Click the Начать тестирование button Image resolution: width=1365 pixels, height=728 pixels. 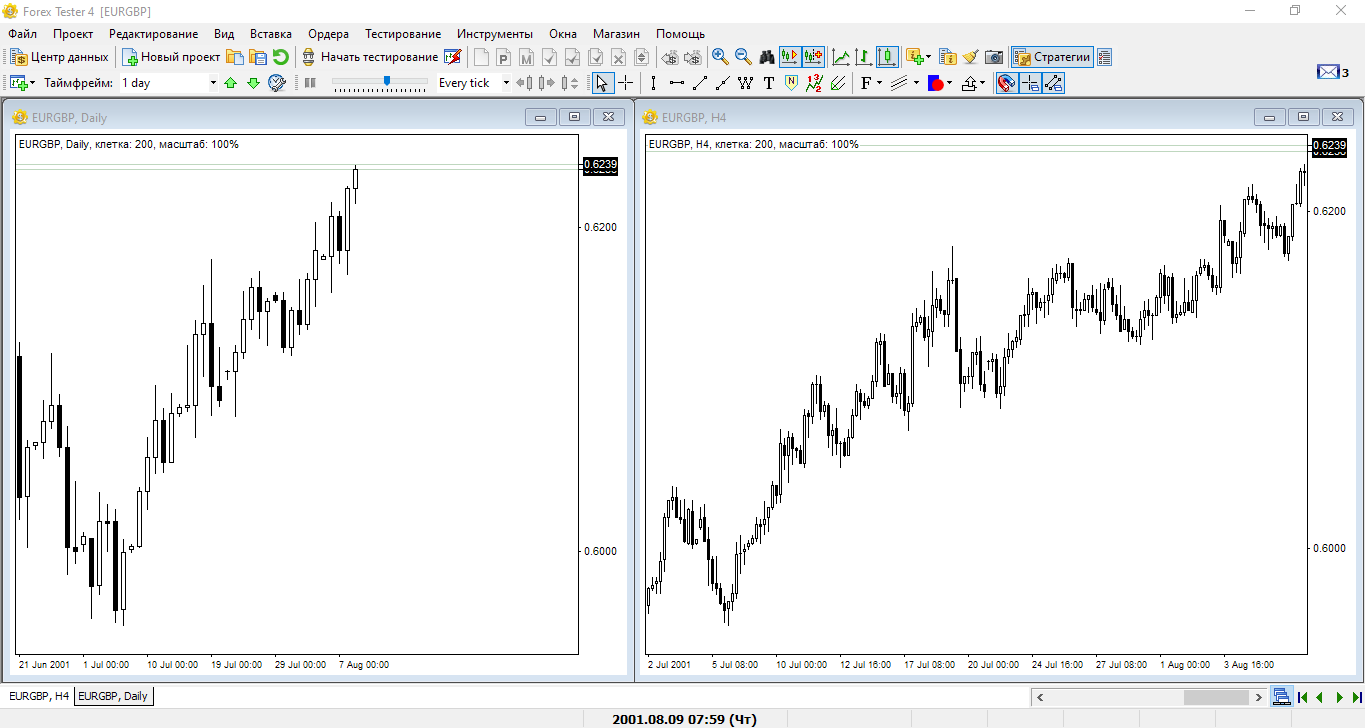[370, 57]
